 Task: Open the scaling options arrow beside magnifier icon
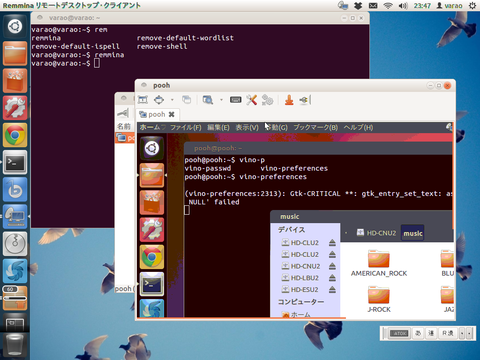coord(221,100)
